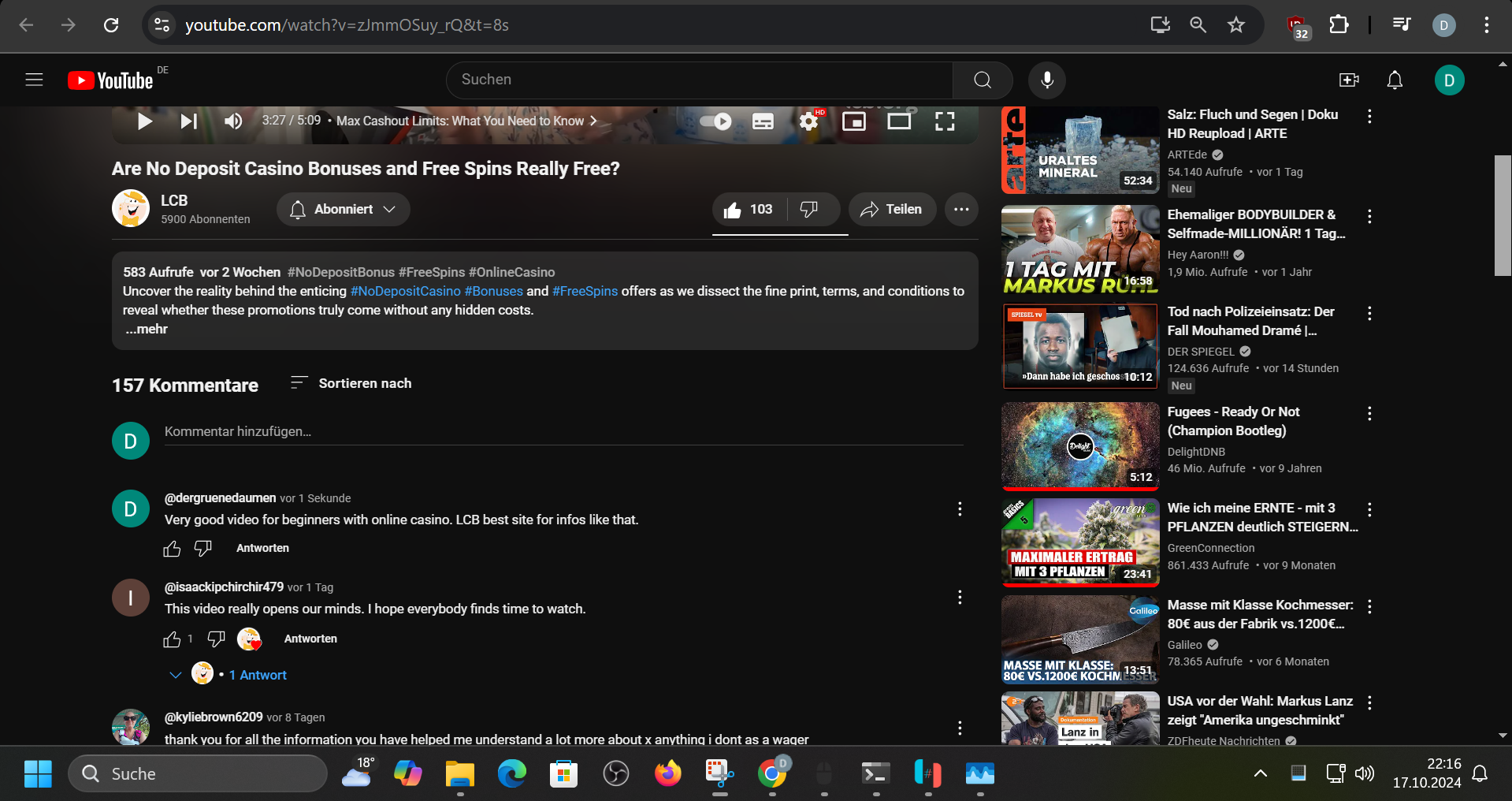This screenshot has height=801, width=1512.
Task: Open options for @dergruenedaumen comment
Action: coord(960,509)
